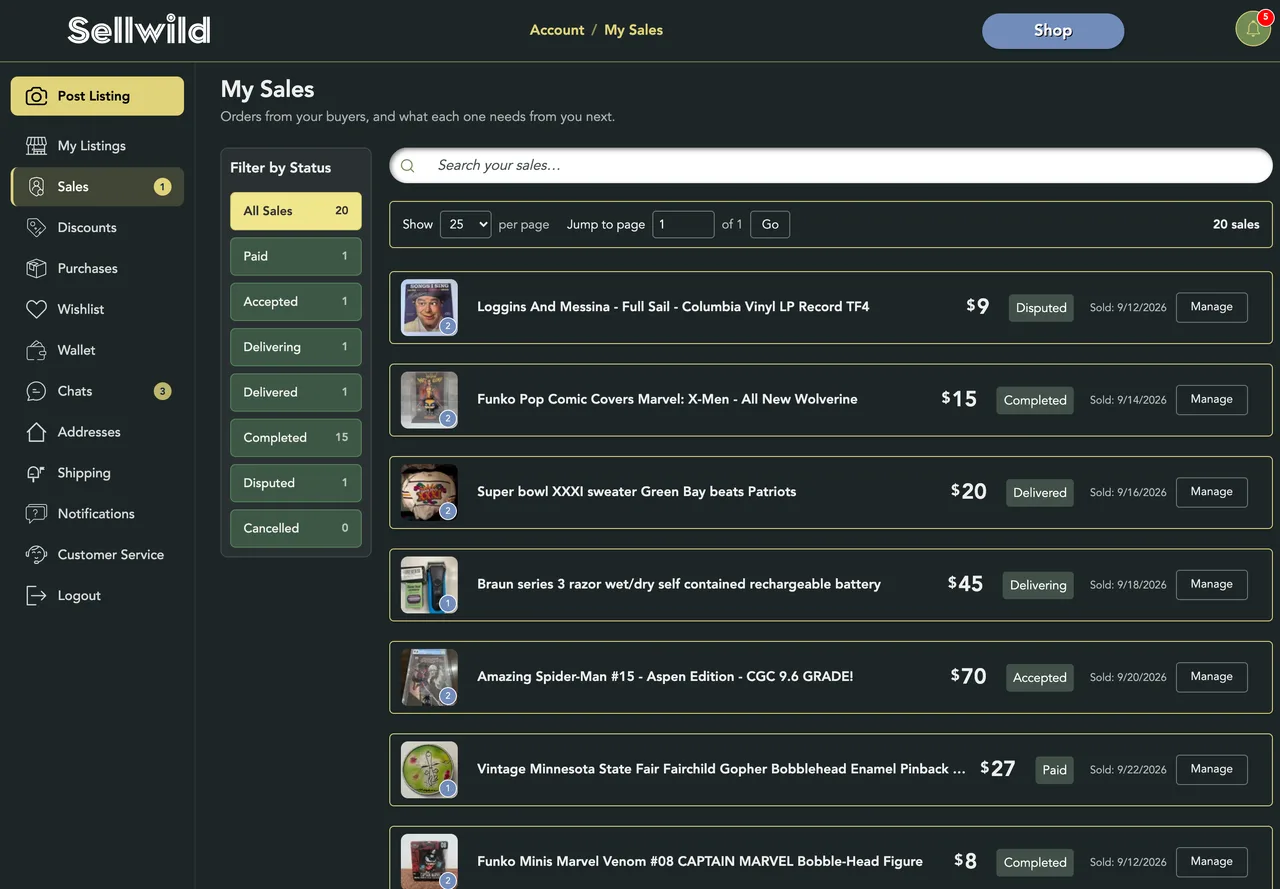This screenshot has width=1280, height=889.
Task: Manage the Amazing Spider-Man #15 sale
Action: [1212, 677]
